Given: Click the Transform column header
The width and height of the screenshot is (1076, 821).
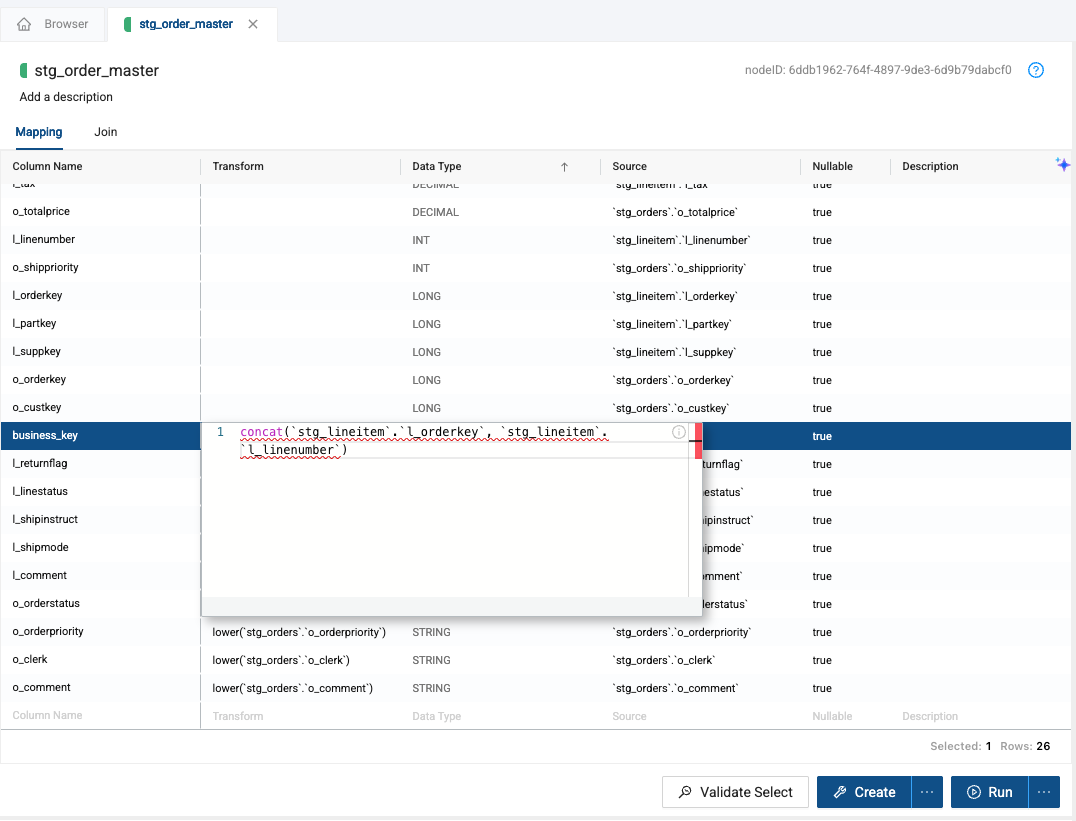Looking at the screenshot, I should (238, 166).
